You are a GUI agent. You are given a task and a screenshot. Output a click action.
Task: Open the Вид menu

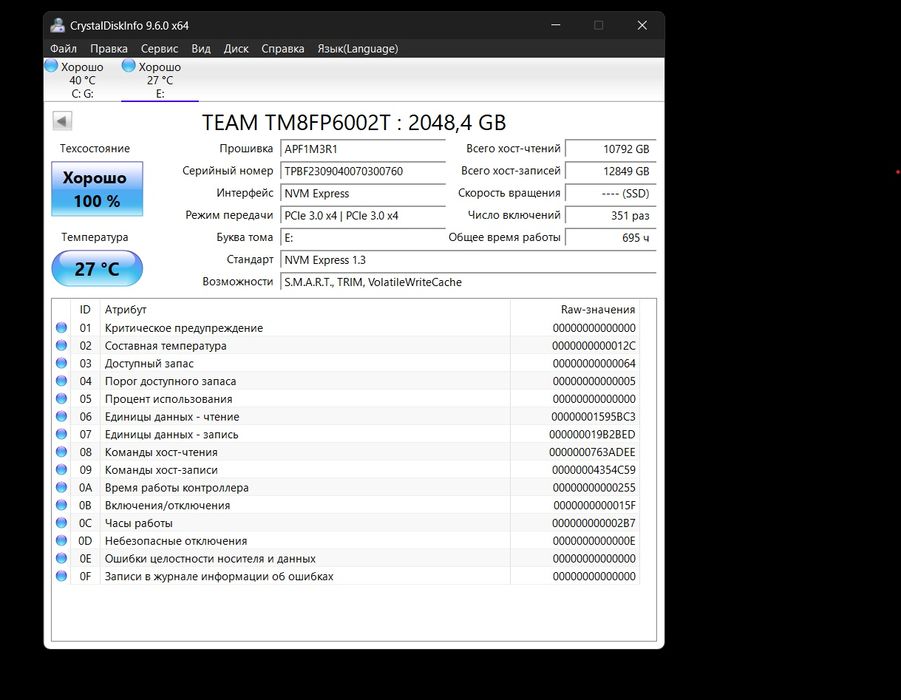[201, 49]
